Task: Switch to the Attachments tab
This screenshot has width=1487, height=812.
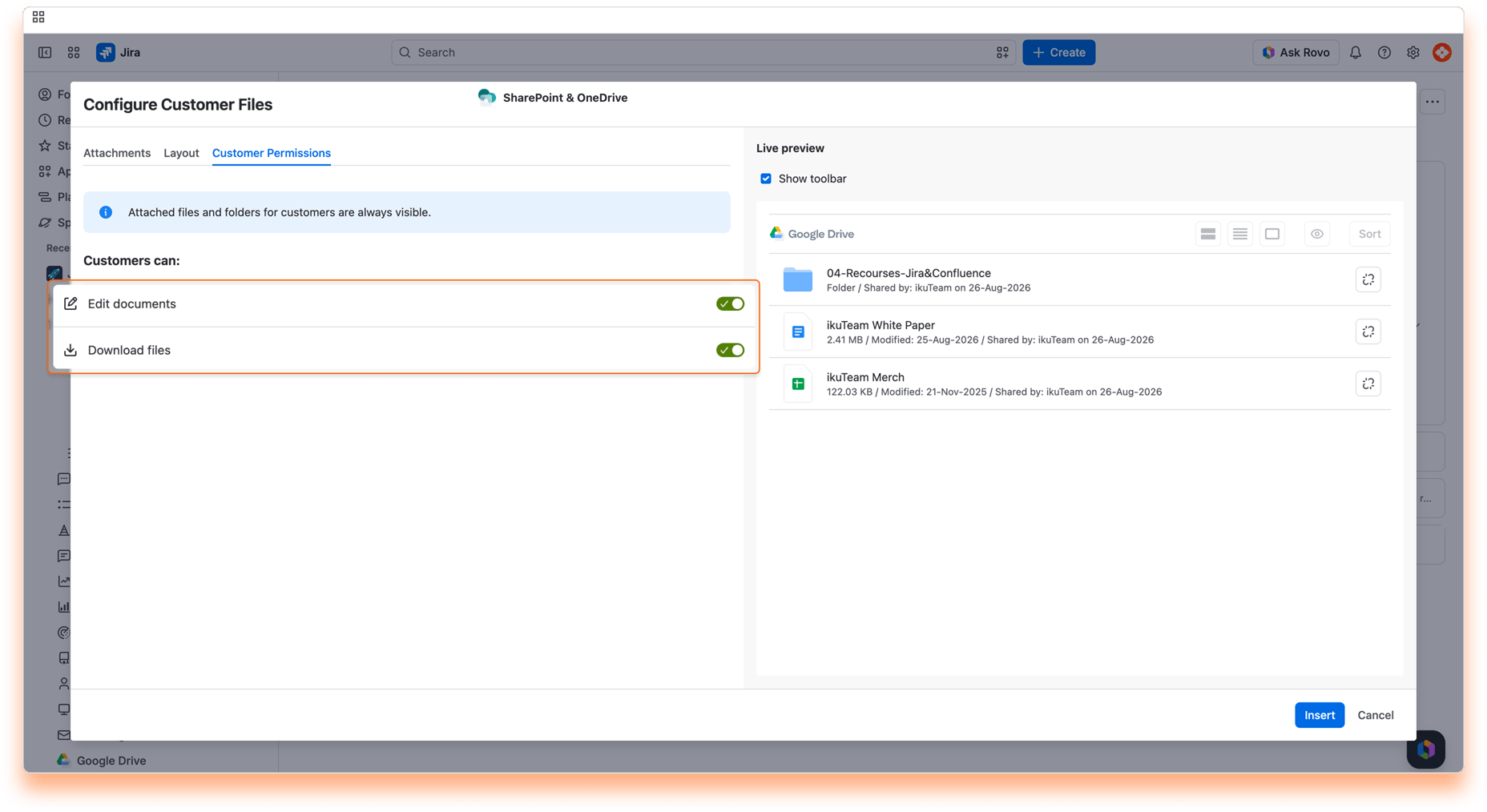Action: point(117,153)
